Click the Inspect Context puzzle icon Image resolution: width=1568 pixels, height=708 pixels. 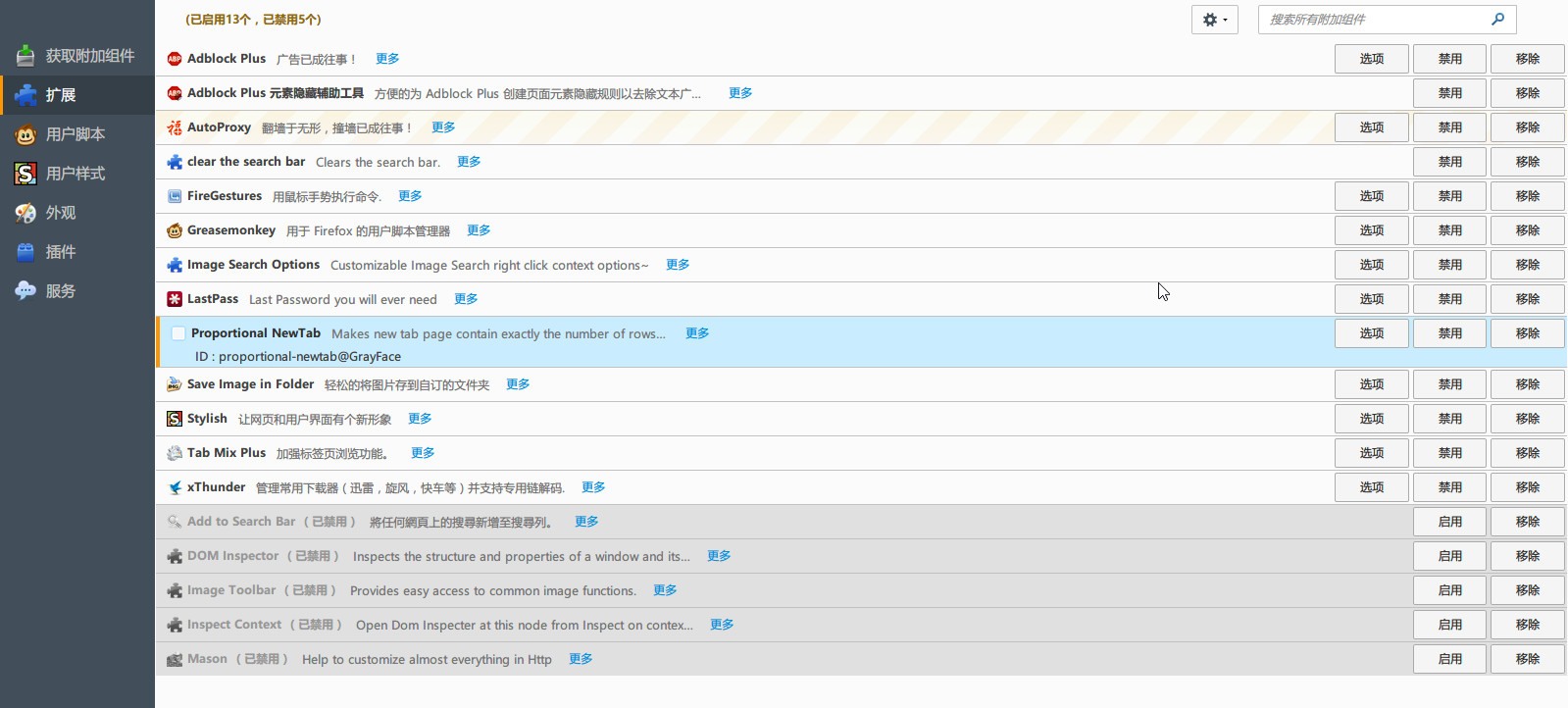175,625
